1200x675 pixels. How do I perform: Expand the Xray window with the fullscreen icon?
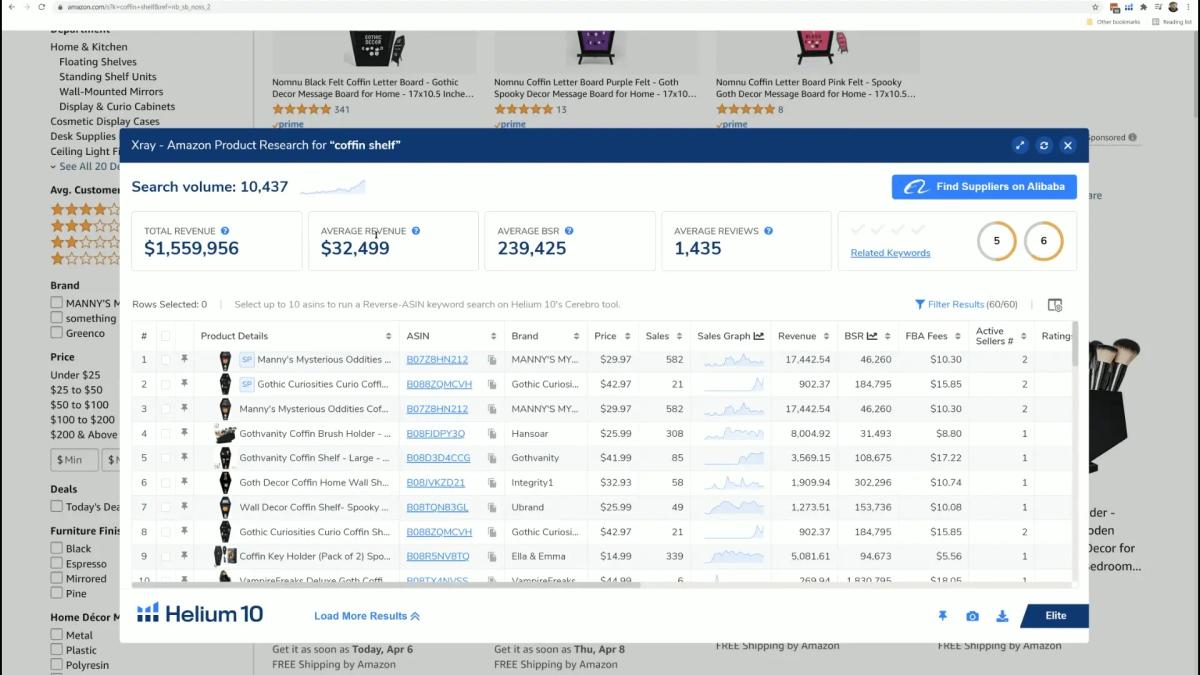click(x=1019, y=145)
